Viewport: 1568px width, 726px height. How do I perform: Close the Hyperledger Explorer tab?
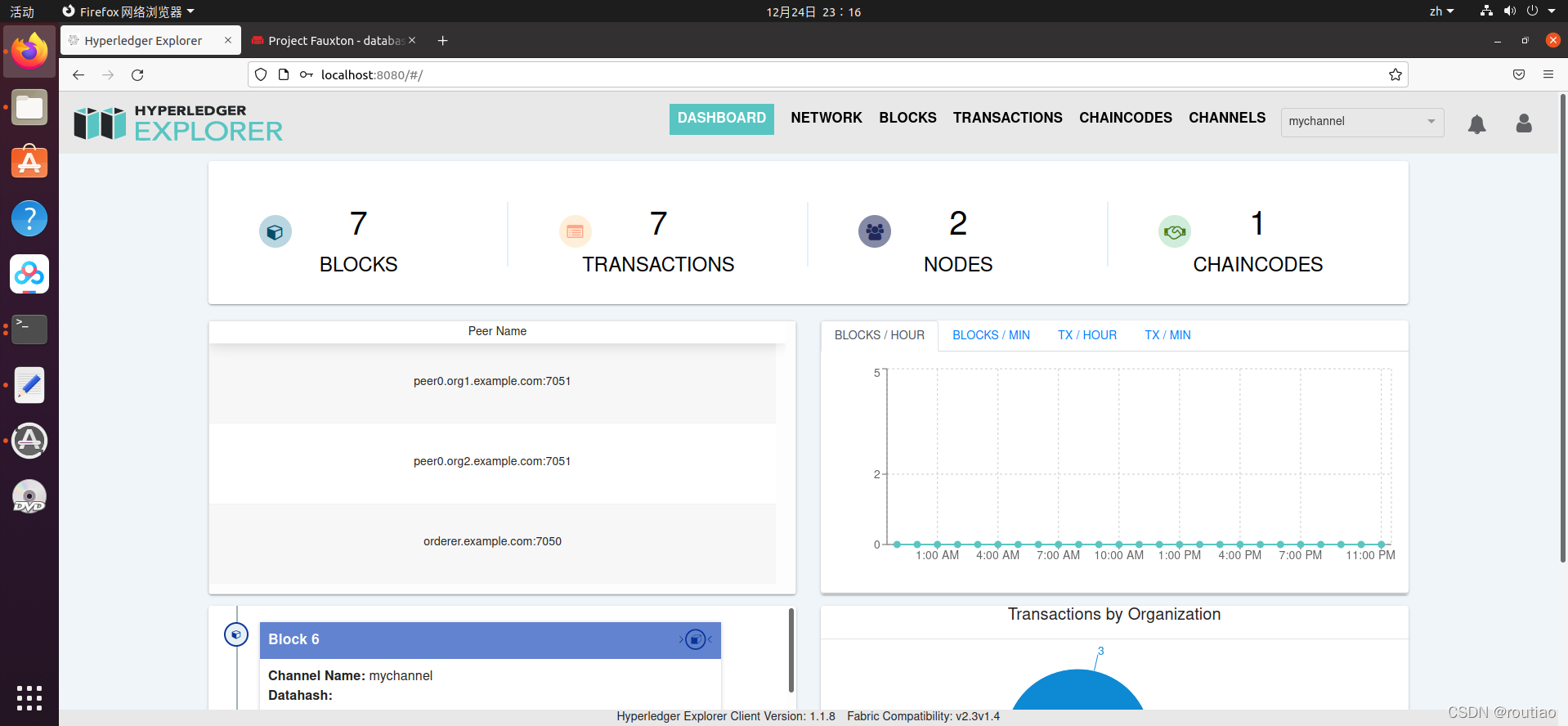227,40
